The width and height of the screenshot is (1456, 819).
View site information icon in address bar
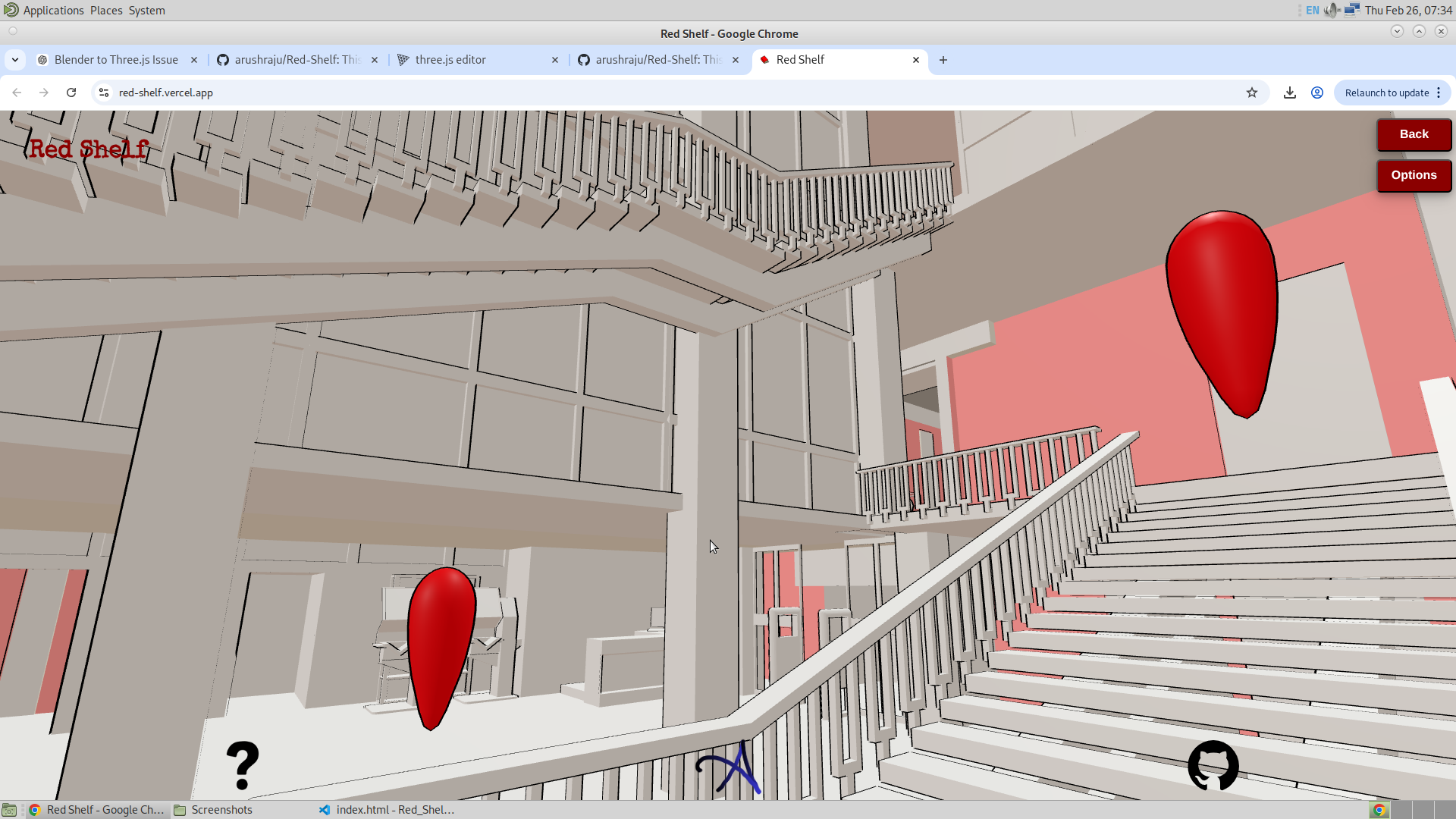[104, 93]
